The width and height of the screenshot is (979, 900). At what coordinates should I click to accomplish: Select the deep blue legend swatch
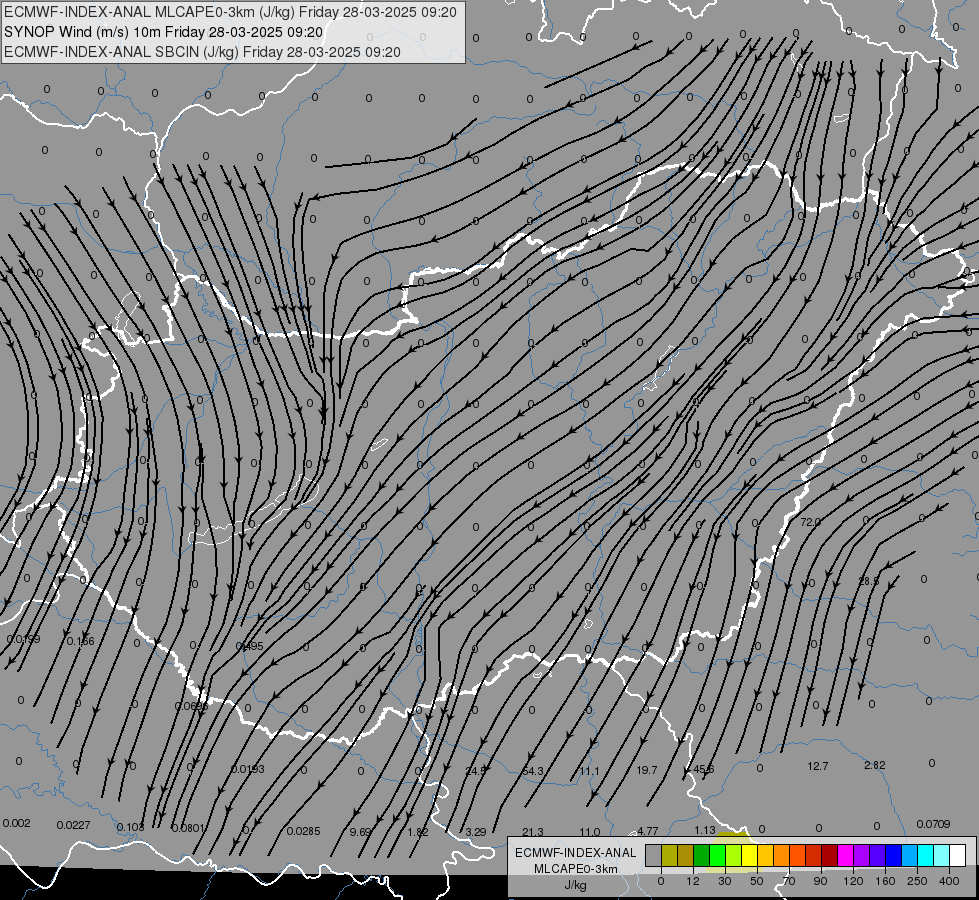coord(893,856)
